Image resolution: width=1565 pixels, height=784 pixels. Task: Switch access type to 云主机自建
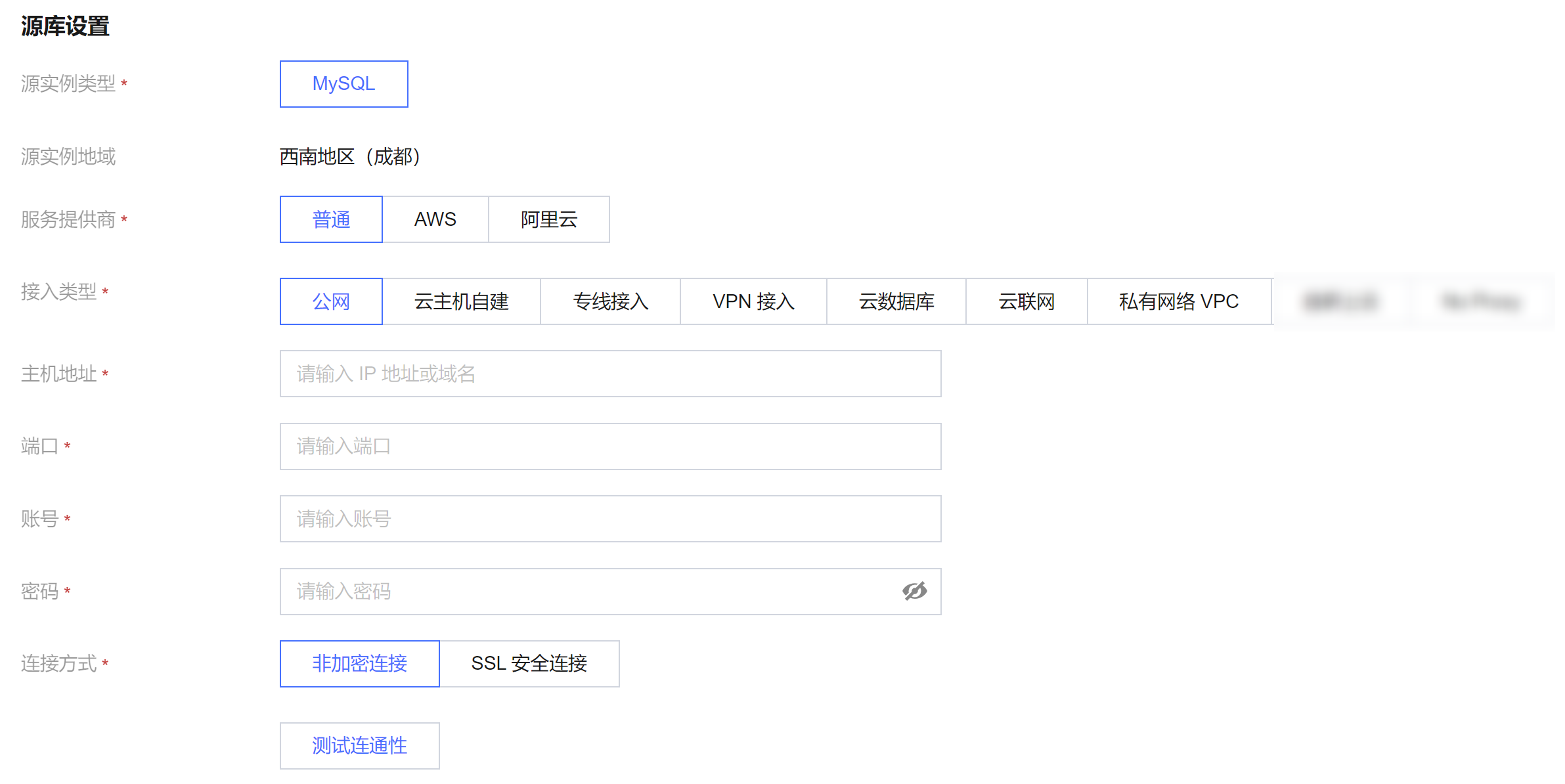coord(460,301)
